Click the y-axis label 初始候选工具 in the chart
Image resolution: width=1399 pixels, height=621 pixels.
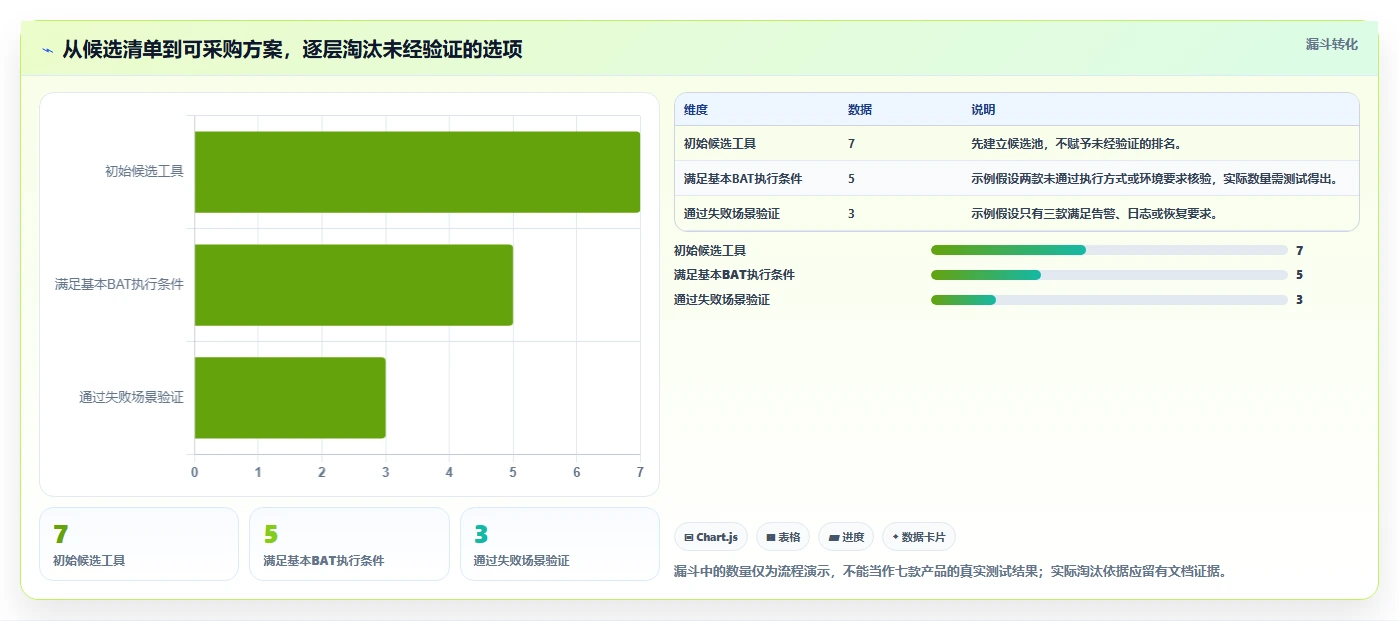click(x=144, y=171)
